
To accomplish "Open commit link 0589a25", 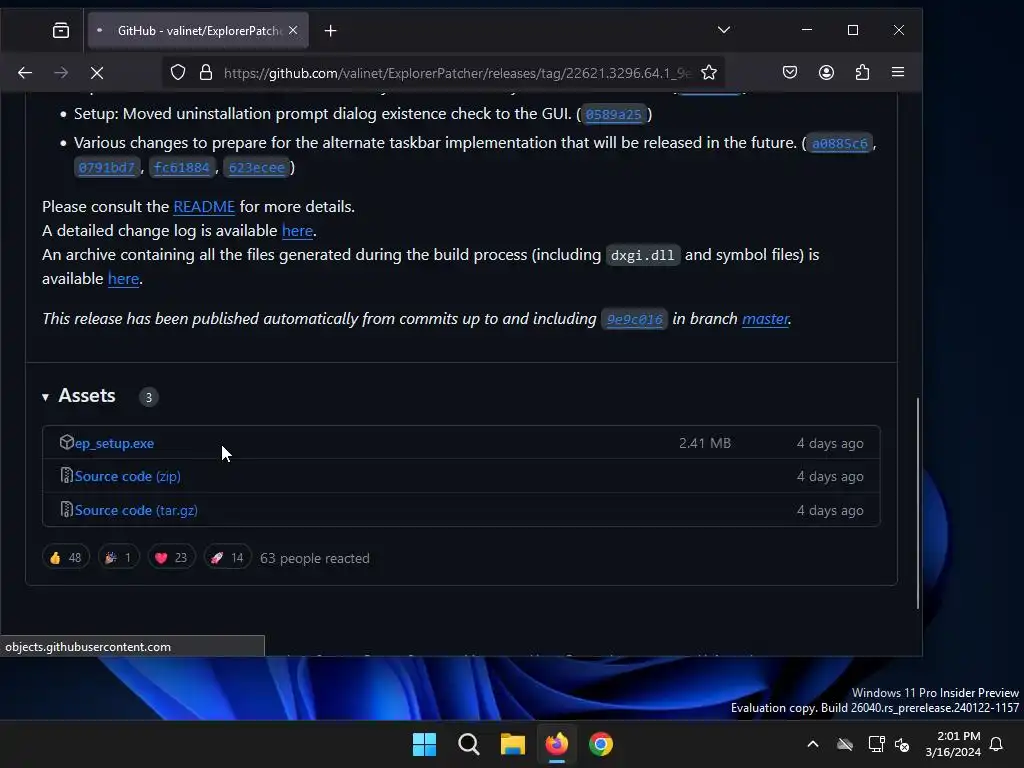I will [x=613, y=114].
